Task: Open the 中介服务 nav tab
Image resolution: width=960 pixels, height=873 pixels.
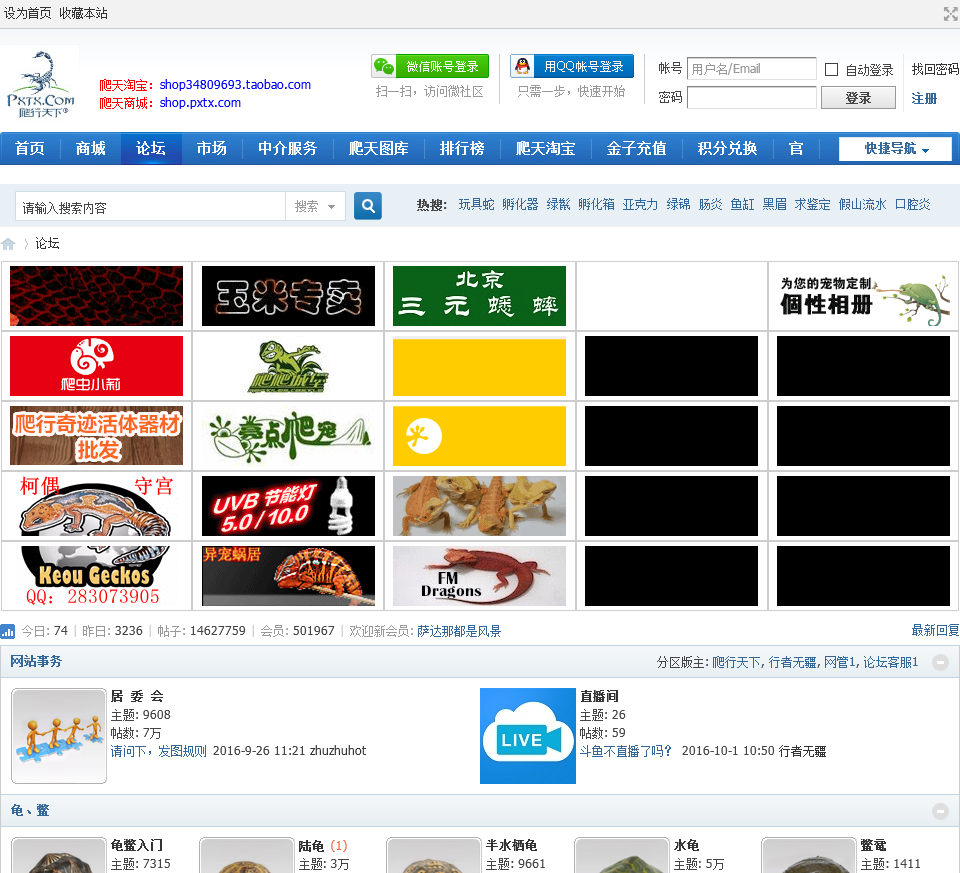Action: coord(288,149)
